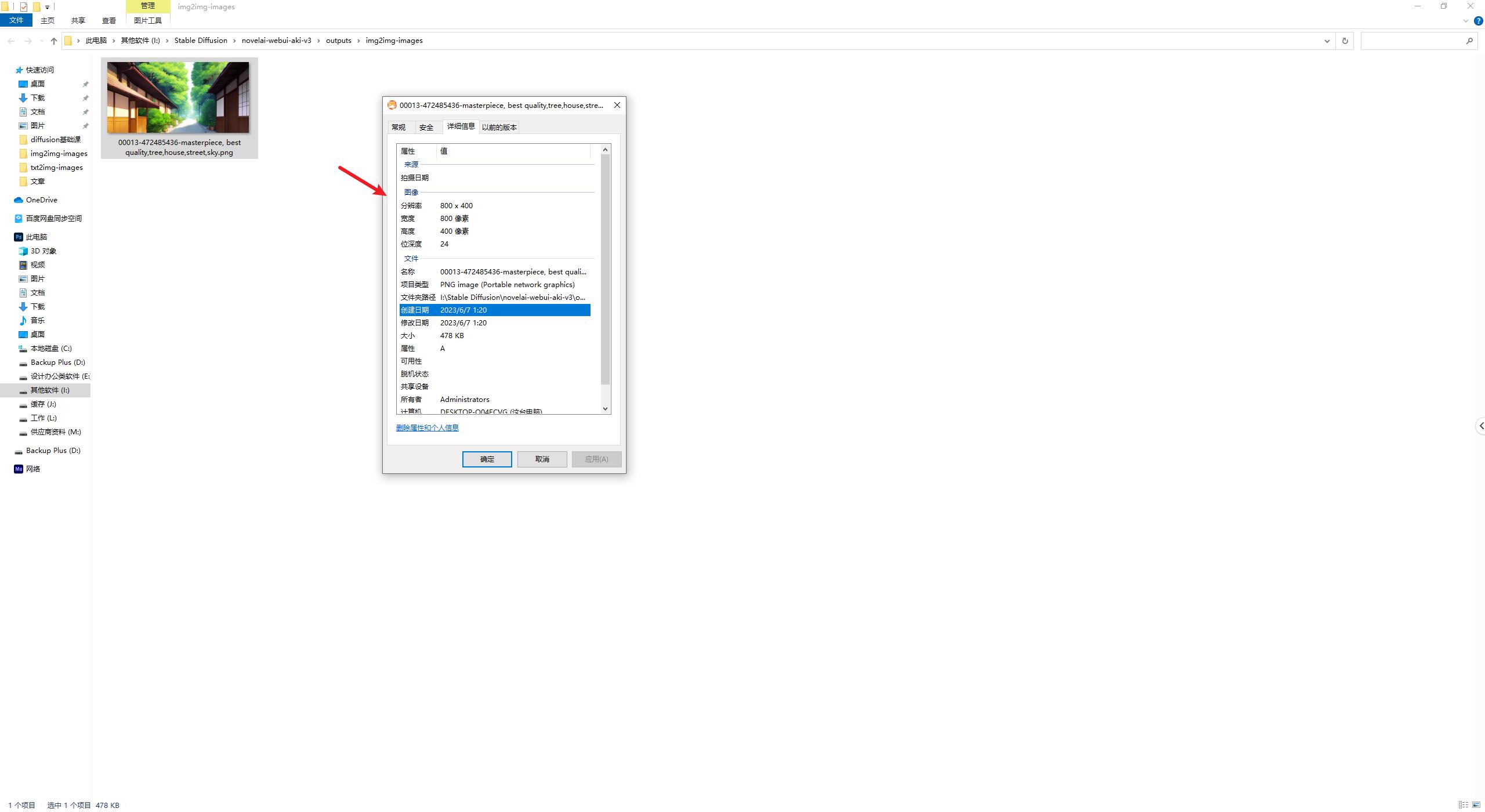Expand the ribbon chevron

tap(1465, 21)
